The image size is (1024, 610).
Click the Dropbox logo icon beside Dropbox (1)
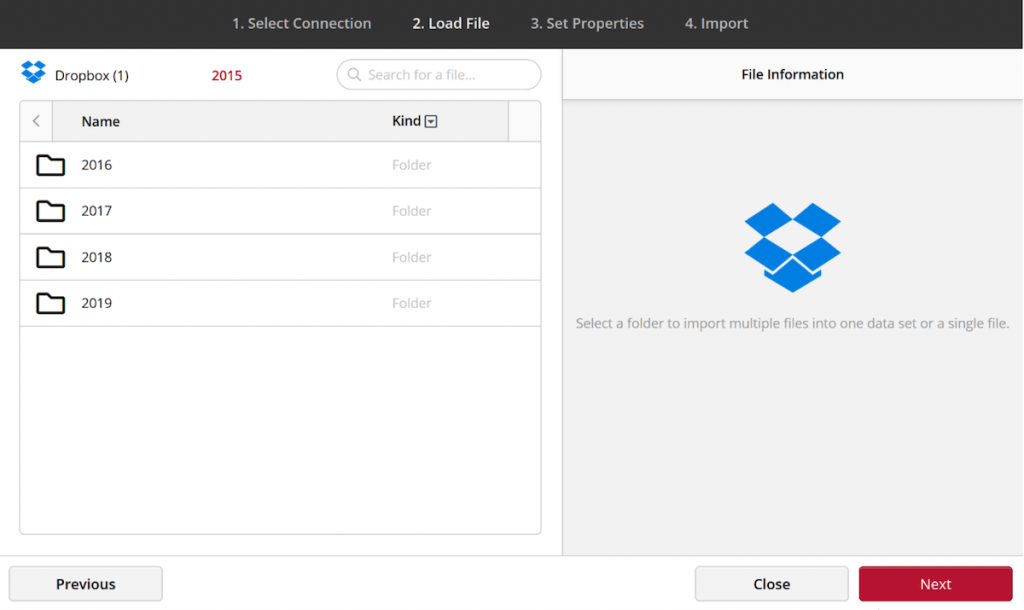coord(33,72)
